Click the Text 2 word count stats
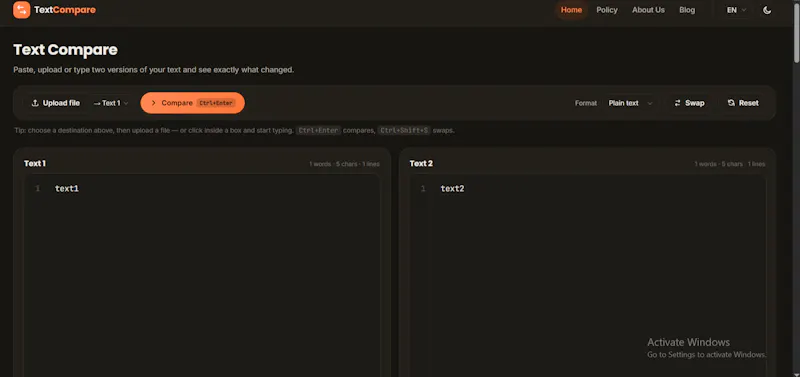 coord(730,164)
